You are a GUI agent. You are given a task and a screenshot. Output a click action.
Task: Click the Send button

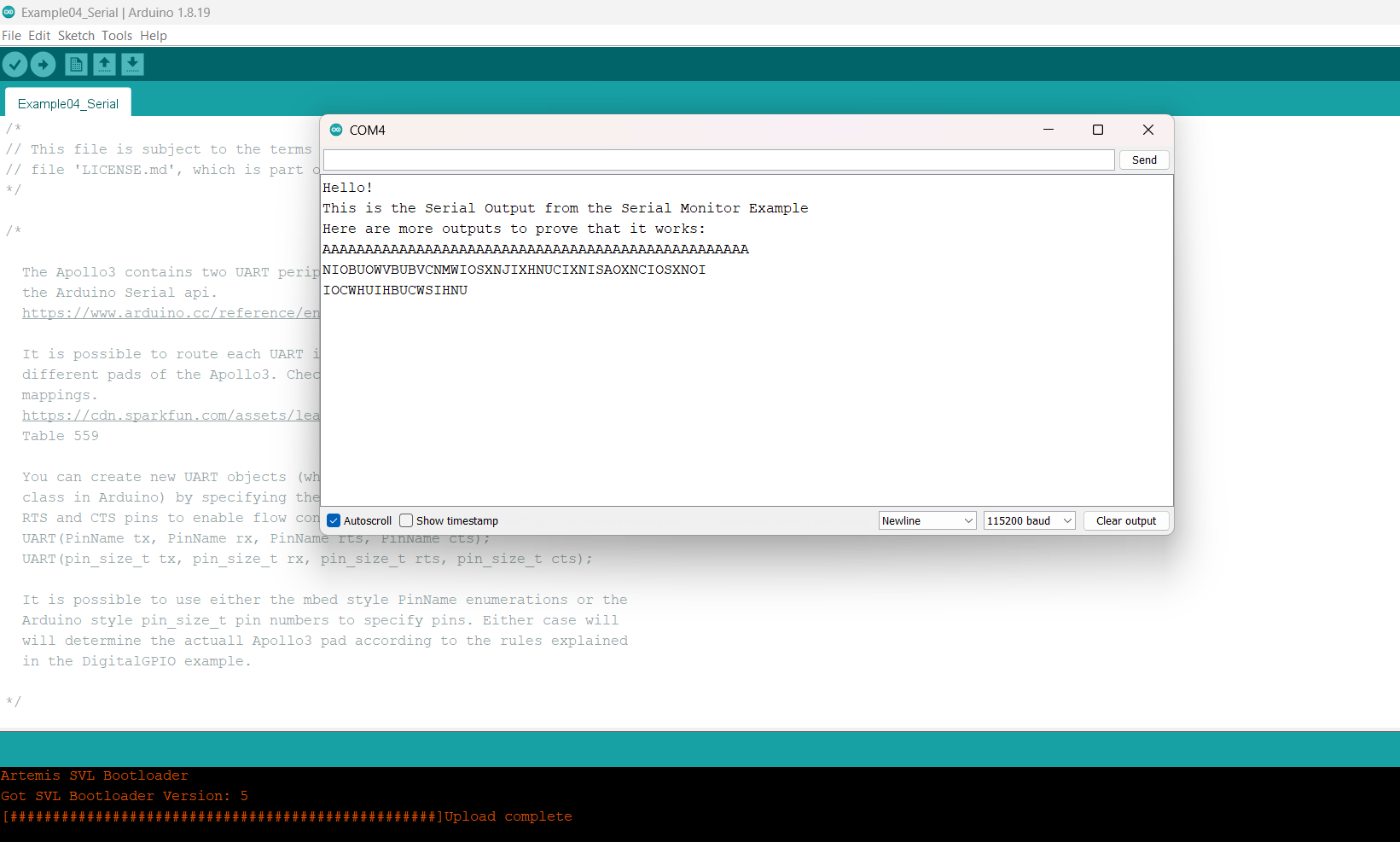point(1144,160)
